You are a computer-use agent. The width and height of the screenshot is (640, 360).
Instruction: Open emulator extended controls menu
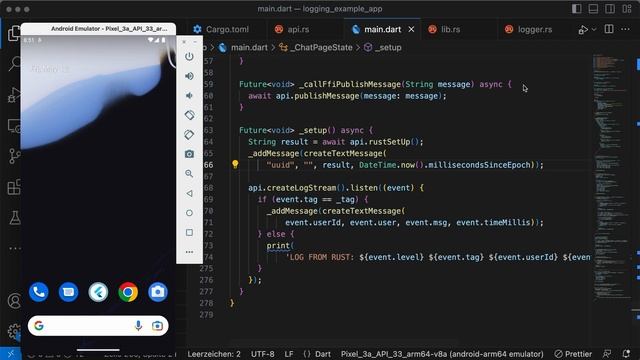coord(189,252)
